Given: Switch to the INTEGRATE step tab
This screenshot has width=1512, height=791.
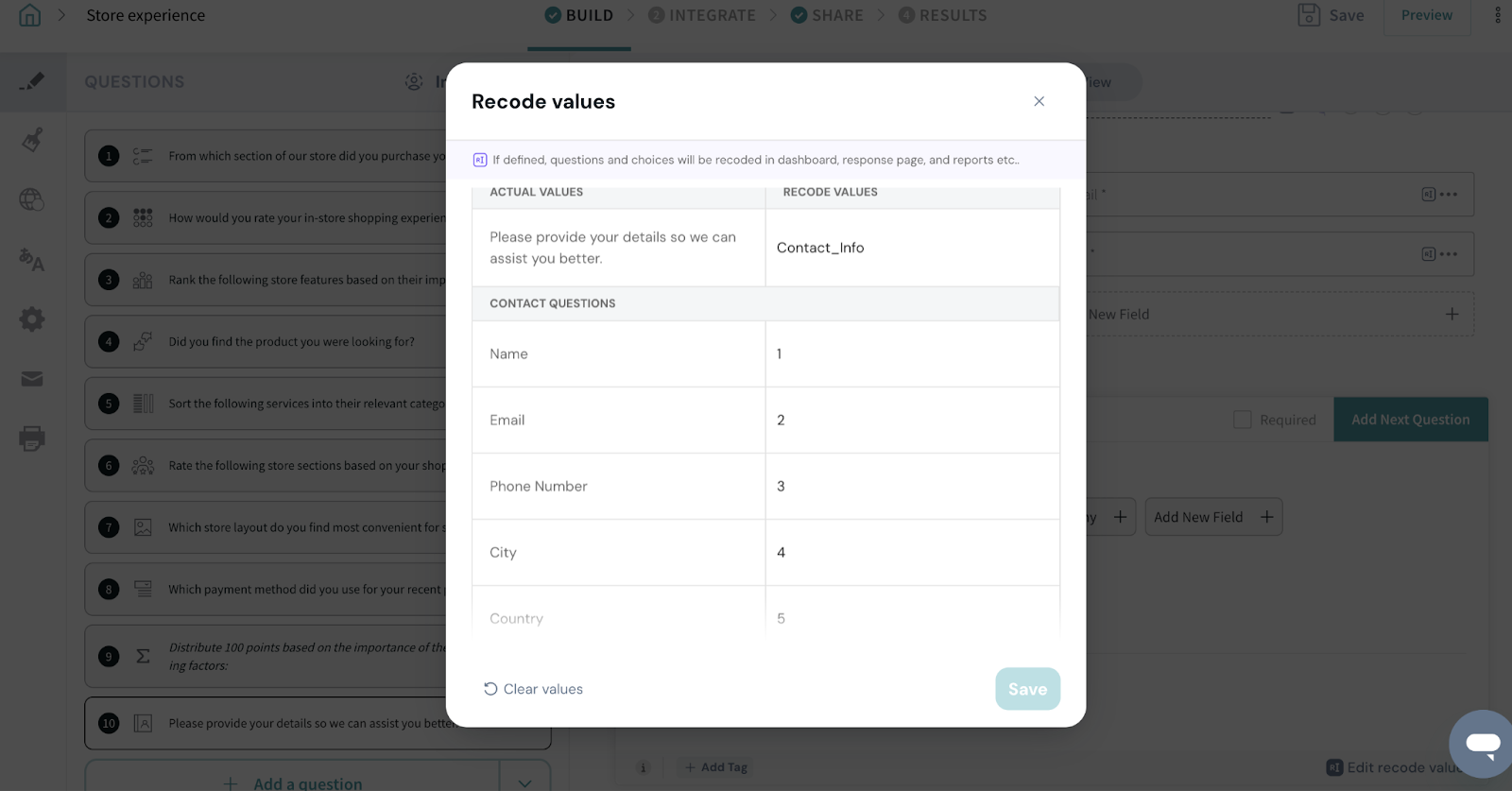Looking at the screenshot, I should pos(702,15).
